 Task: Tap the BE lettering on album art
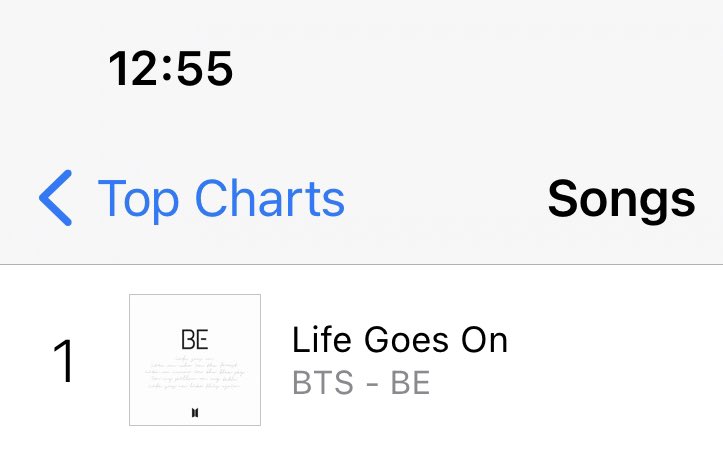tap(195, 340)
